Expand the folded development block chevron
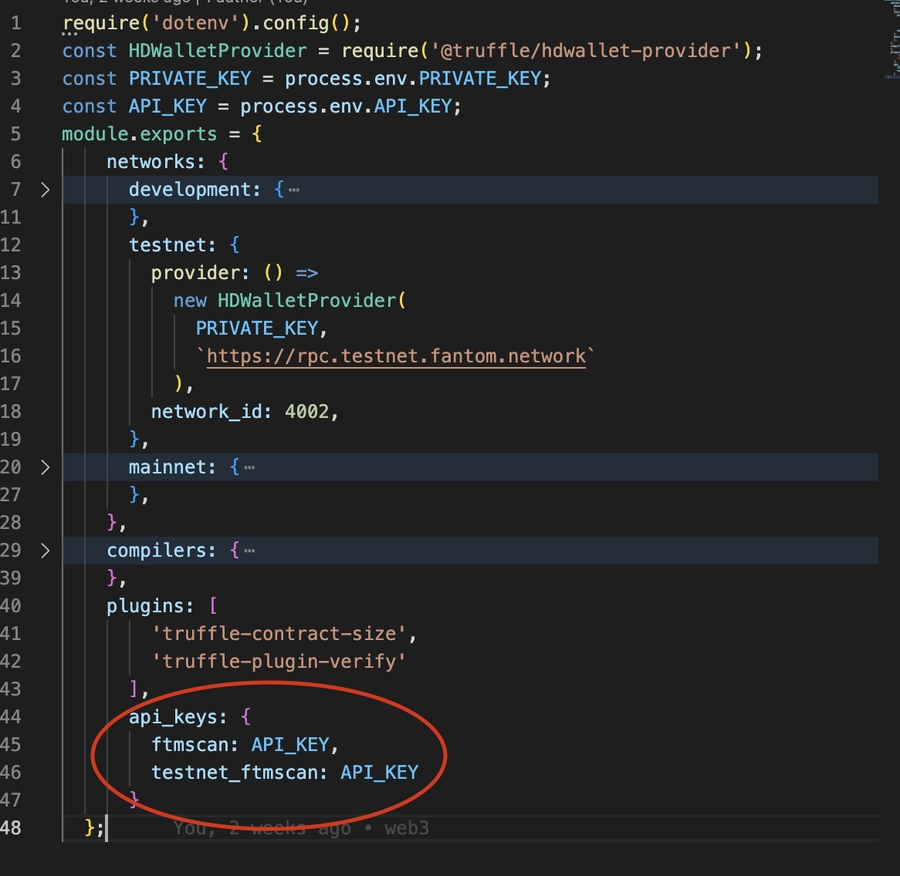The image size is (900, 876). [x=45, y=189]
